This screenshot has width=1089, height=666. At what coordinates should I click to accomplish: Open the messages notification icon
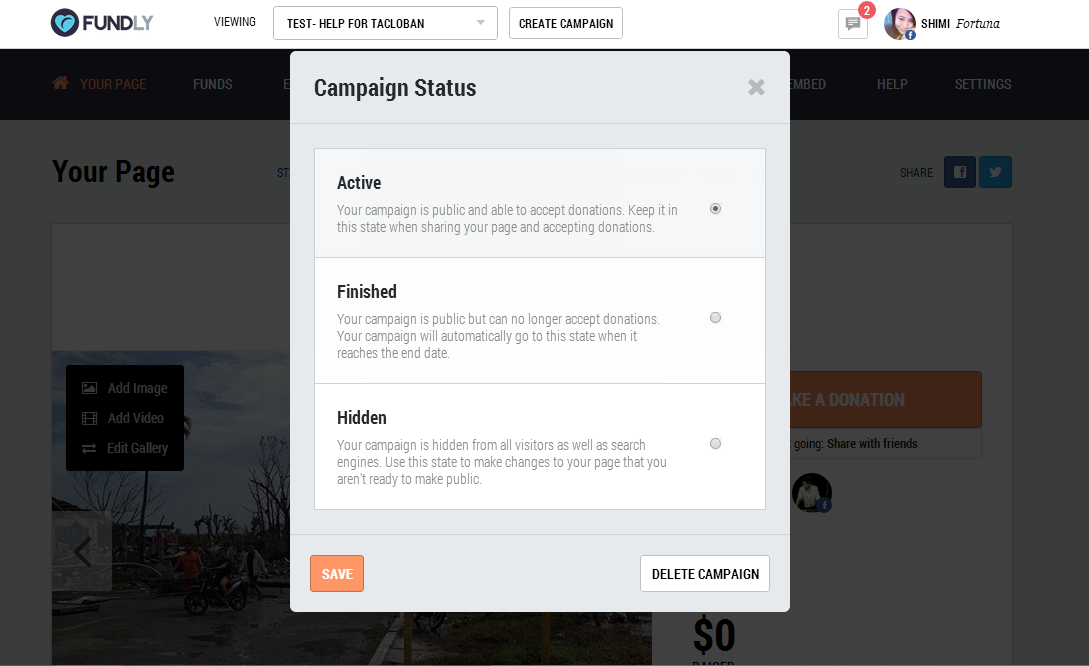coord(852,24)
